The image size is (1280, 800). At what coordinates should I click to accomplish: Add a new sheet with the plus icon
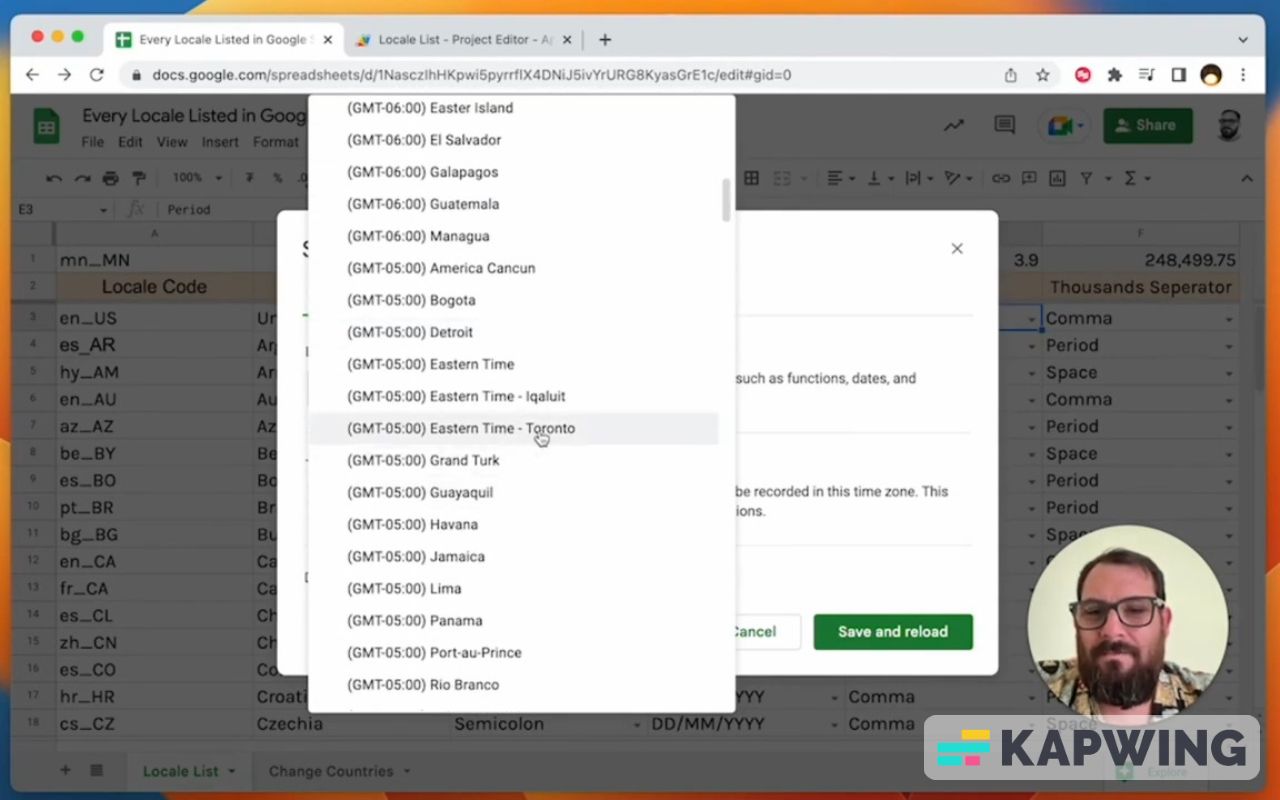tap(66, 770)
